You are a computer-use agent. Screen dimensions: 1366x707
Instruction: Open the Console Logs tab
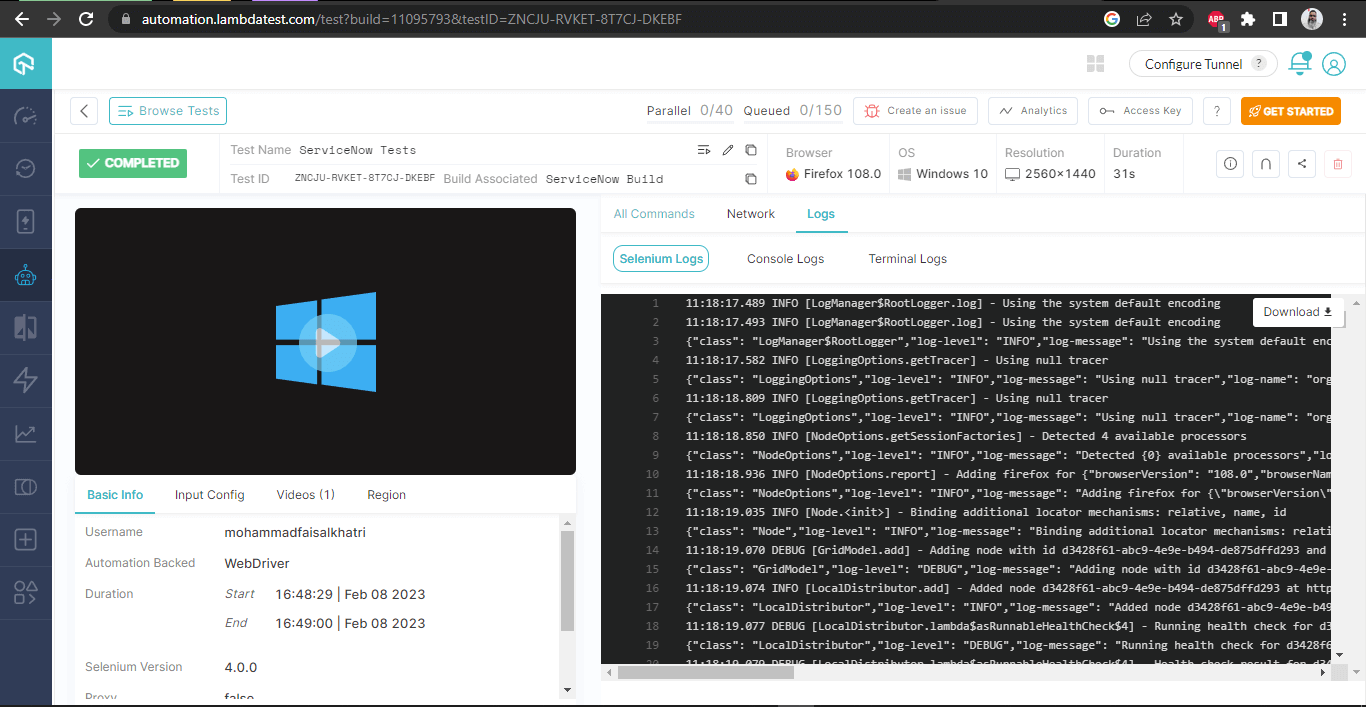click(x=785, y=258)
